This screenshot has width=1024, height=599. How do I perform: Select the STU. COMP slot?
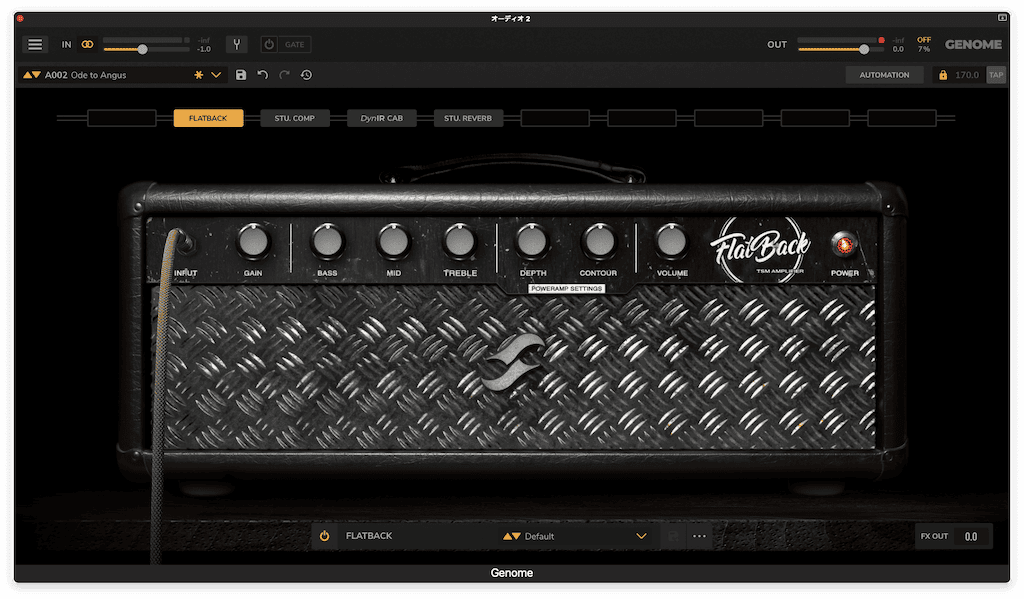[295, 118]
